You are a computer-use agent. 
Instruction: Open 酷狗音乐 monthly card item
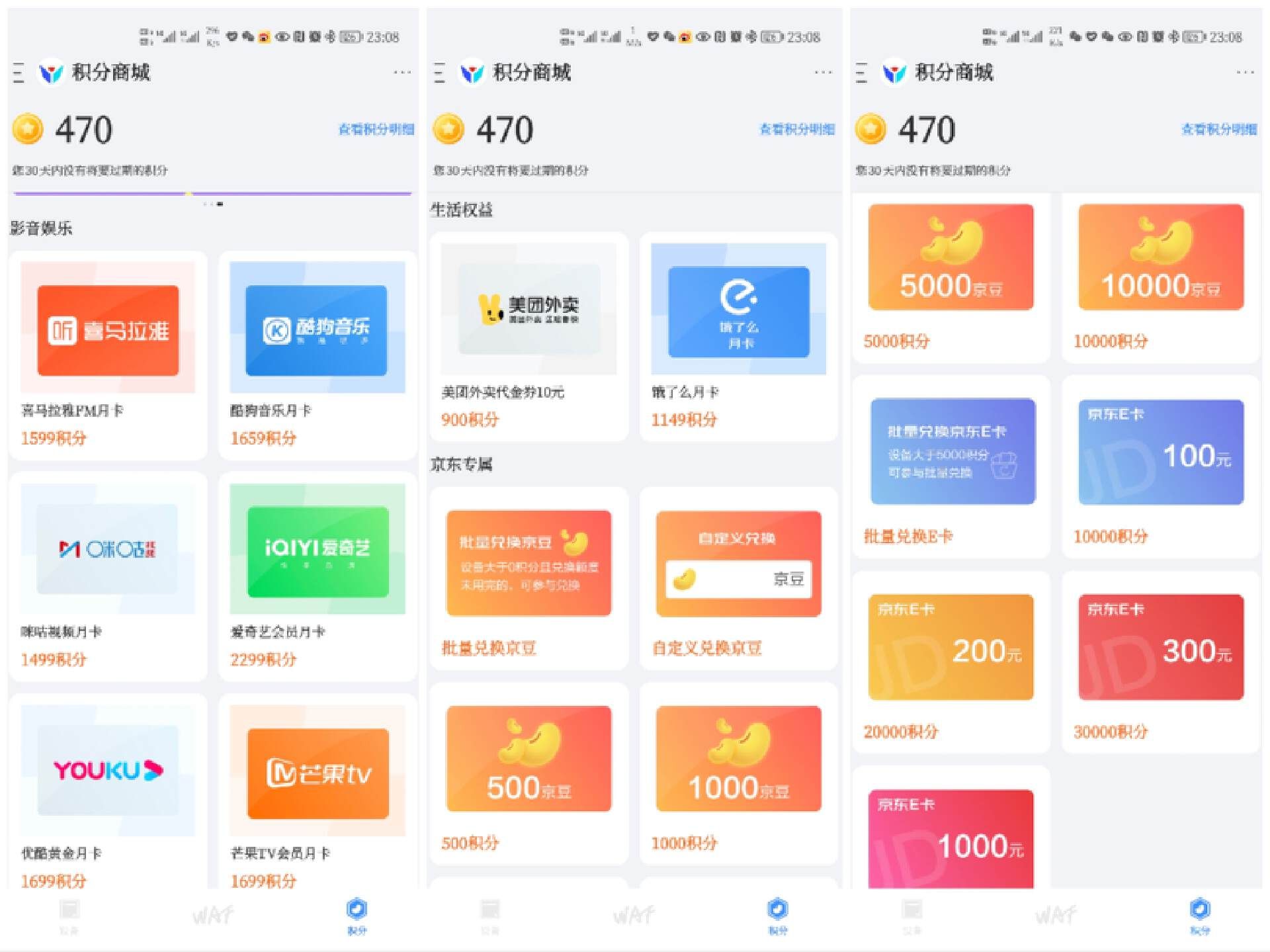coord(317,355)
